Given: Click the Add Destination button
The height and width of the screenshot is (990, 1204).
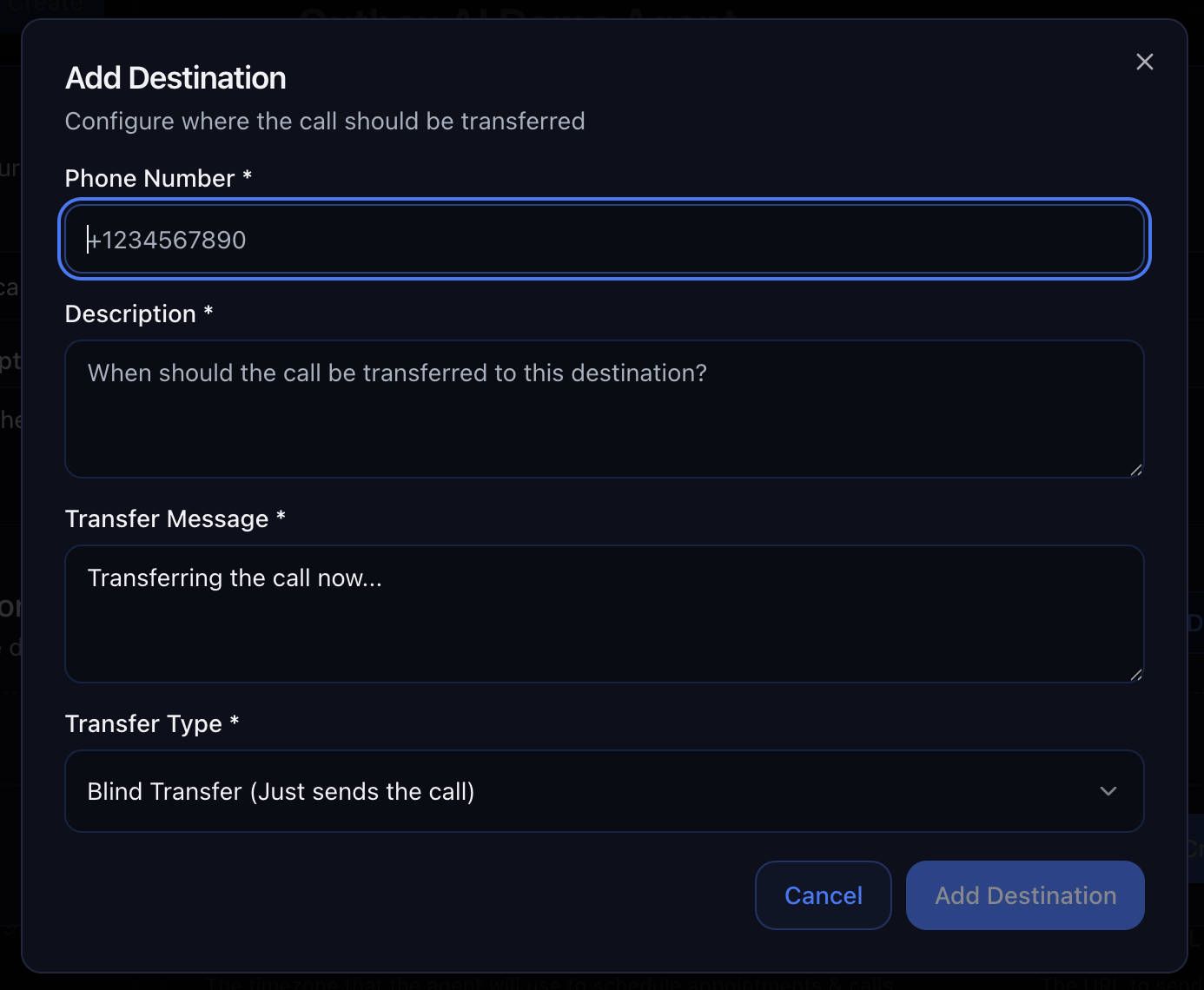Looking at the screenshot, I should tap(1025, 895).
